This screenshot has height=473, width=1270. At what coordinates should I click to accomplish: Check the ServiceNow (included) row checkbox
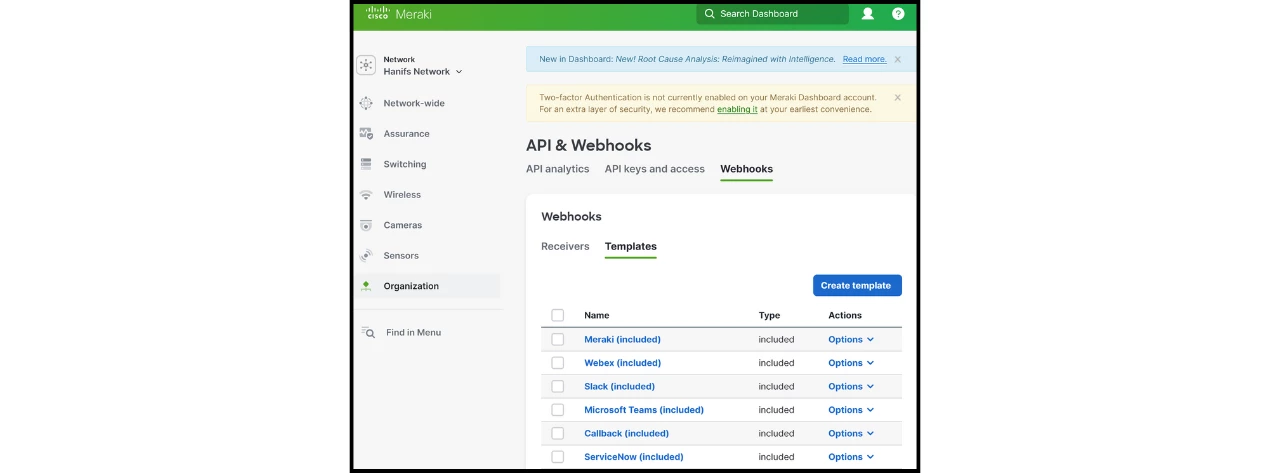[558, 457]
